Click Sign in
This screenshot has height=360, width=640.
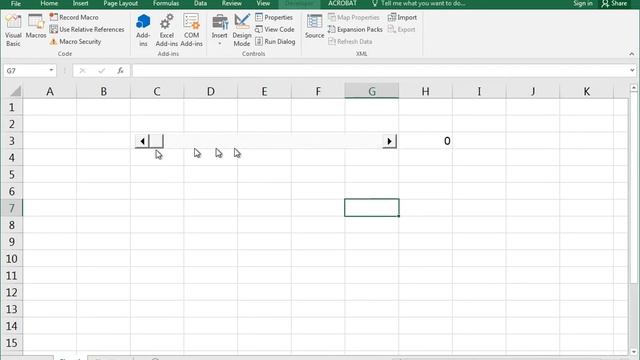[582, 3]
